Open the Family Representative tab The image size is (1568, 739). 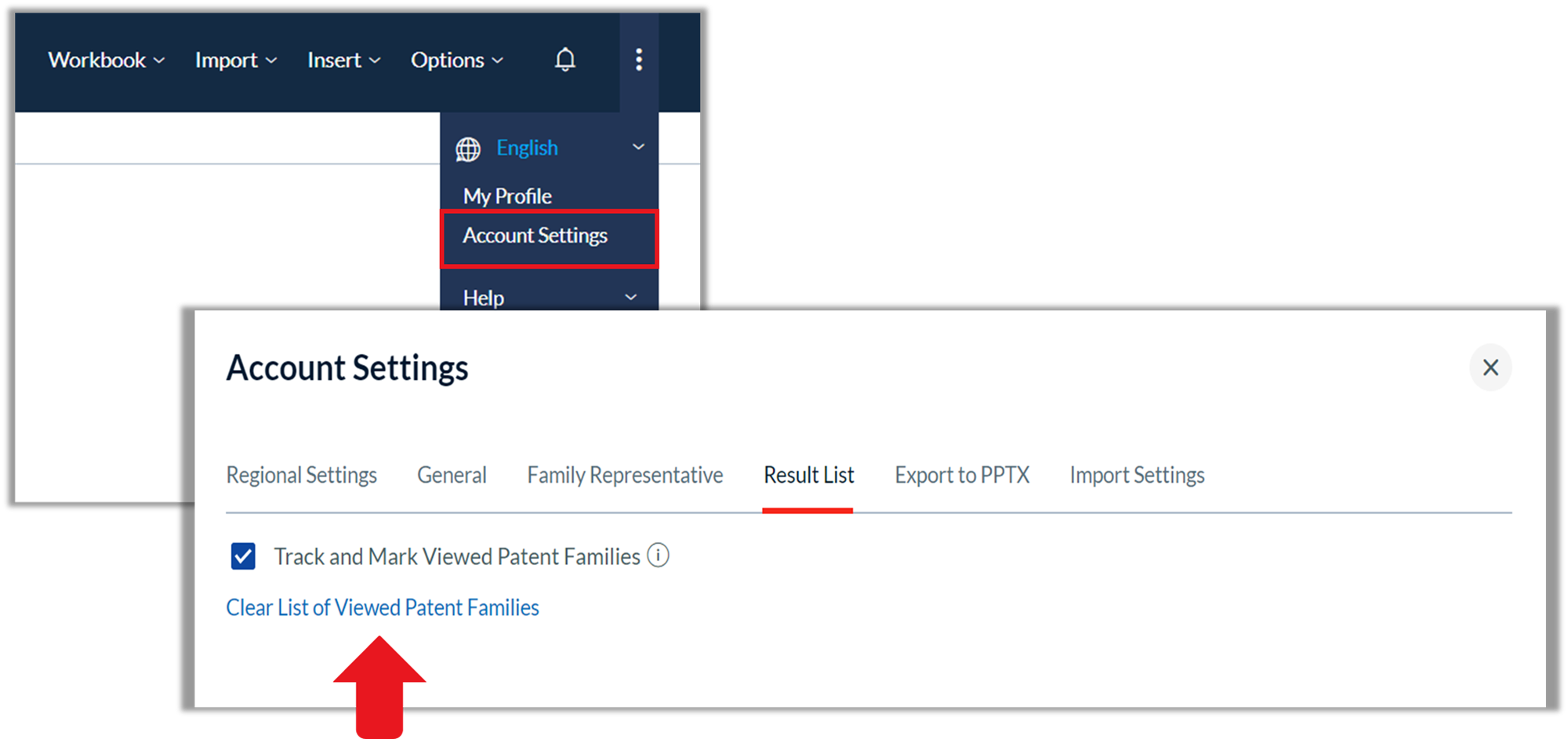pyautogui.click(x=625, y=475)
